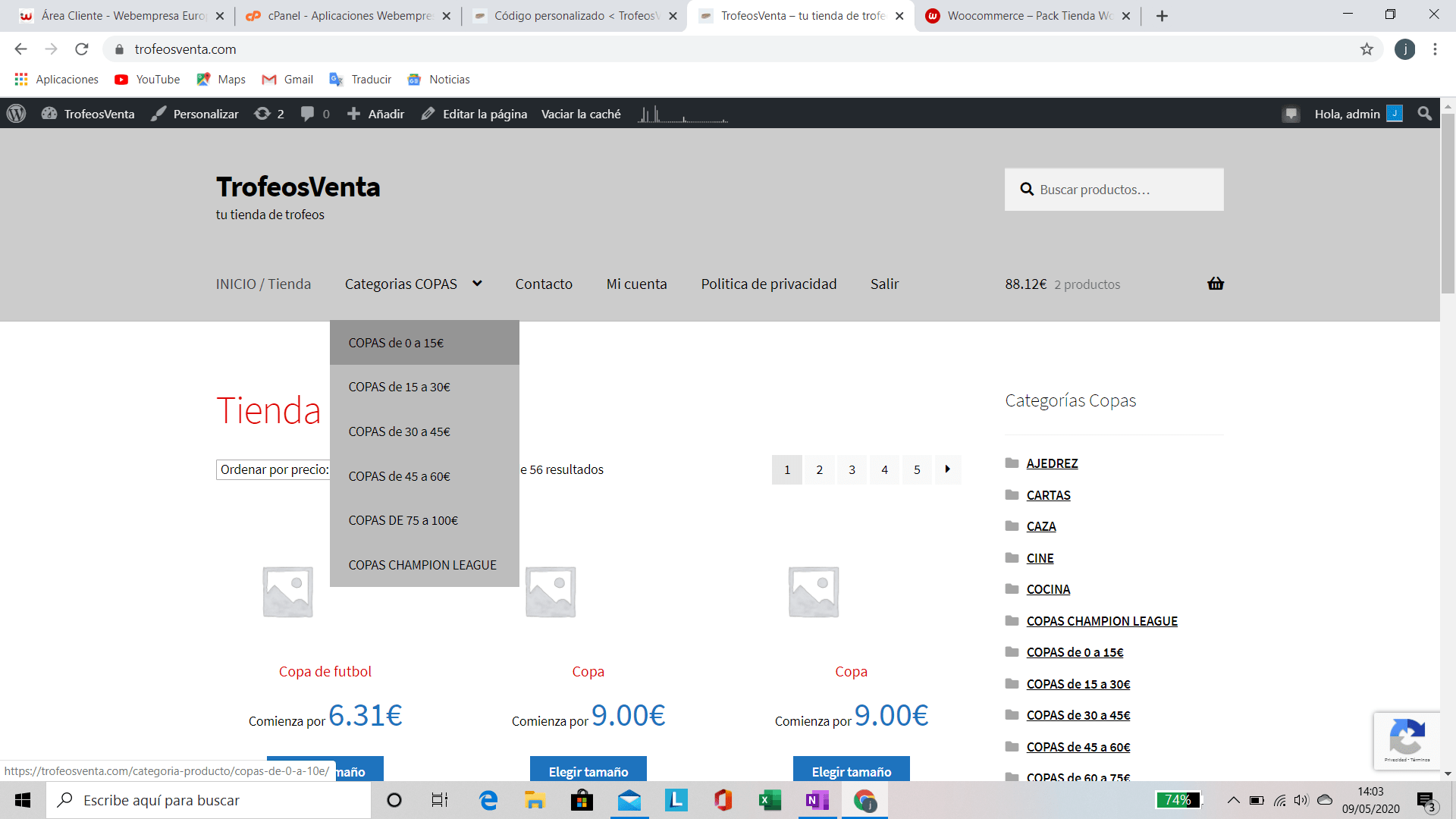Click the shopping basket cart icon
This screenshot has width=1456, height=819.
1216,284
